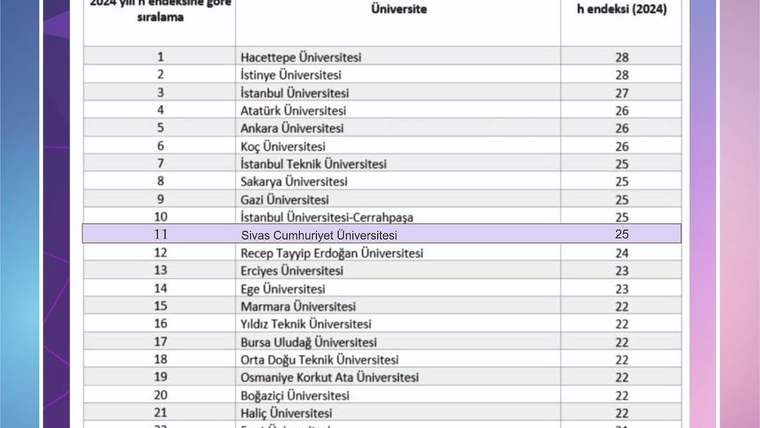Select h-index 23 in Ege Üniversitesi row
760x428 pixels.
coord(622,289)
